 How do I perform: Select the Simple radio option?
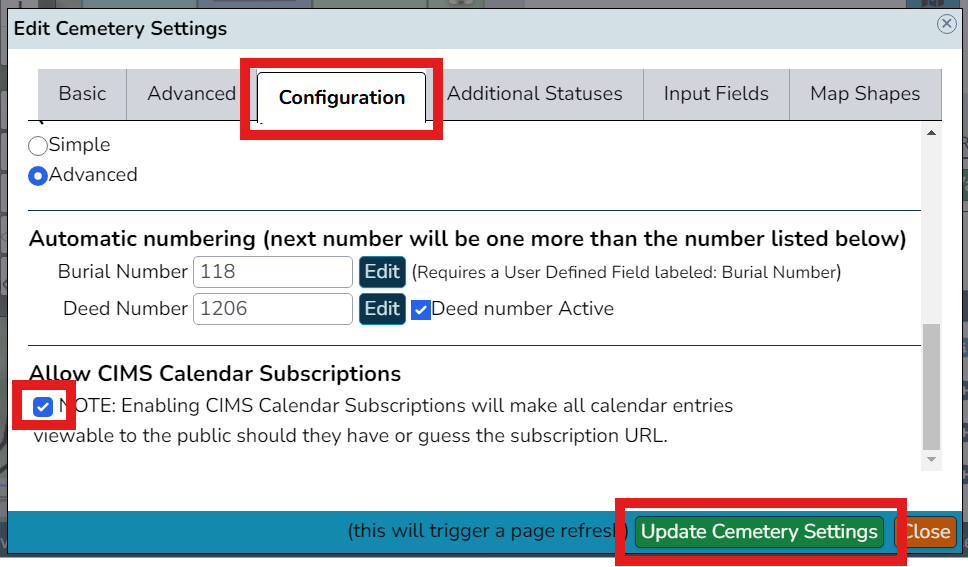click(x=38, y=146)
